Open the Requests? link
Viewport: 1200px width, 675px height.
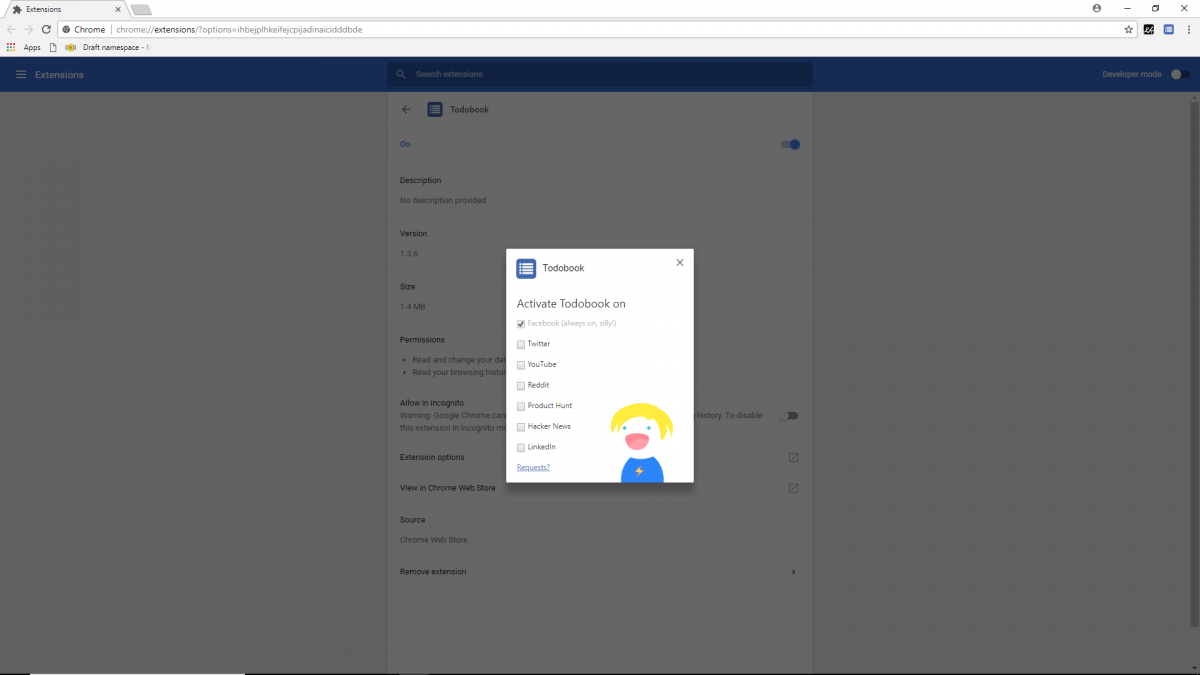pyautogui.click(x=533, y=468)
